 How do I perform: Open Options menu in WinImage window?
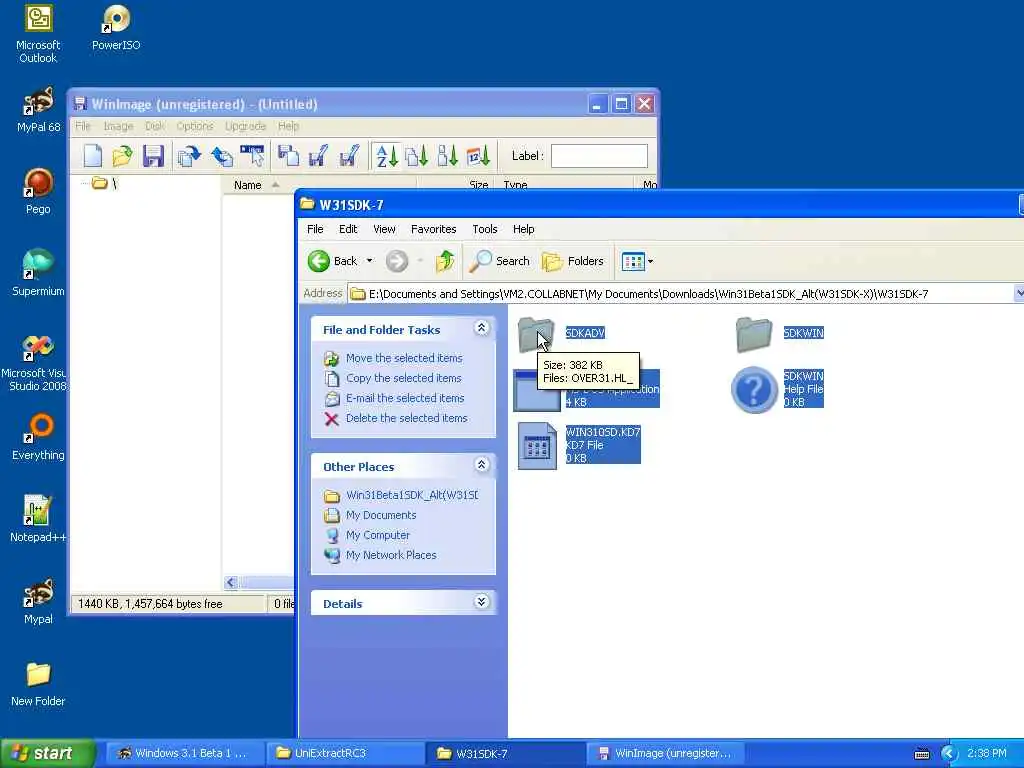[x=195, y=126]
